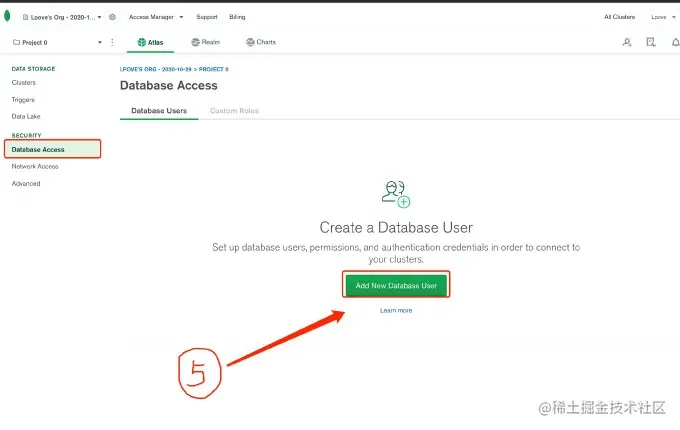Open the Billing page
Image resolution: width=680 pixels, height=430 pixels.
point(237,17)
